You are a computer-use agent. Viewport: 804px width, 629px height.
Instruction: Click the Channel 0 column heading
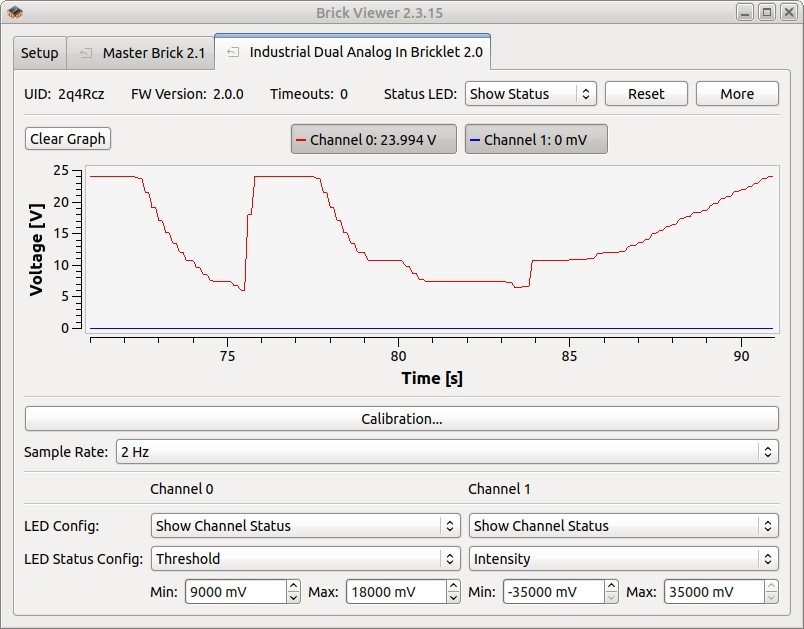(x=182, y=489)
